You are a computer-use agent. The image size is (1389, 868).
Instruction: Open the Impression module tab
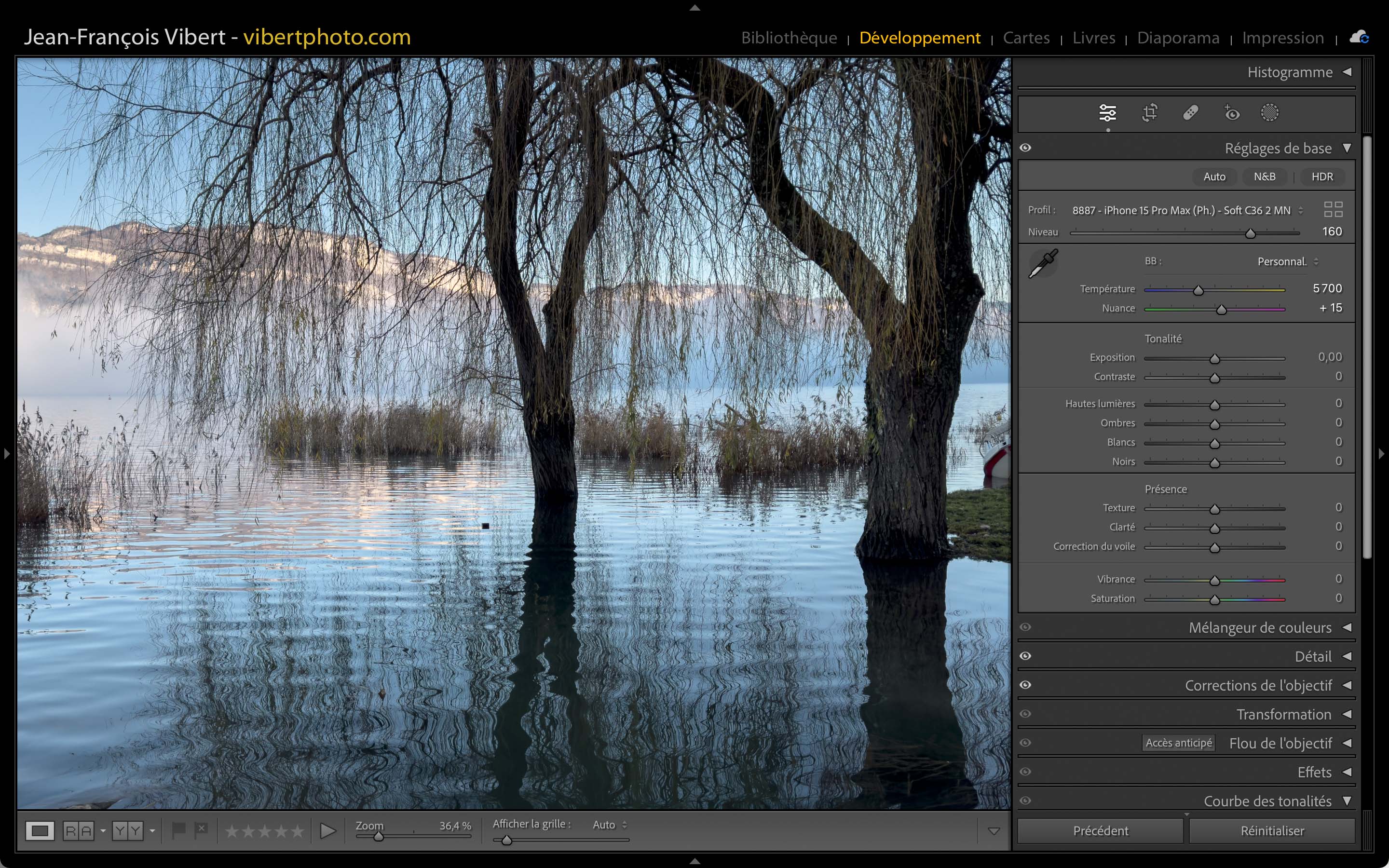click(x=1283, y=38)
